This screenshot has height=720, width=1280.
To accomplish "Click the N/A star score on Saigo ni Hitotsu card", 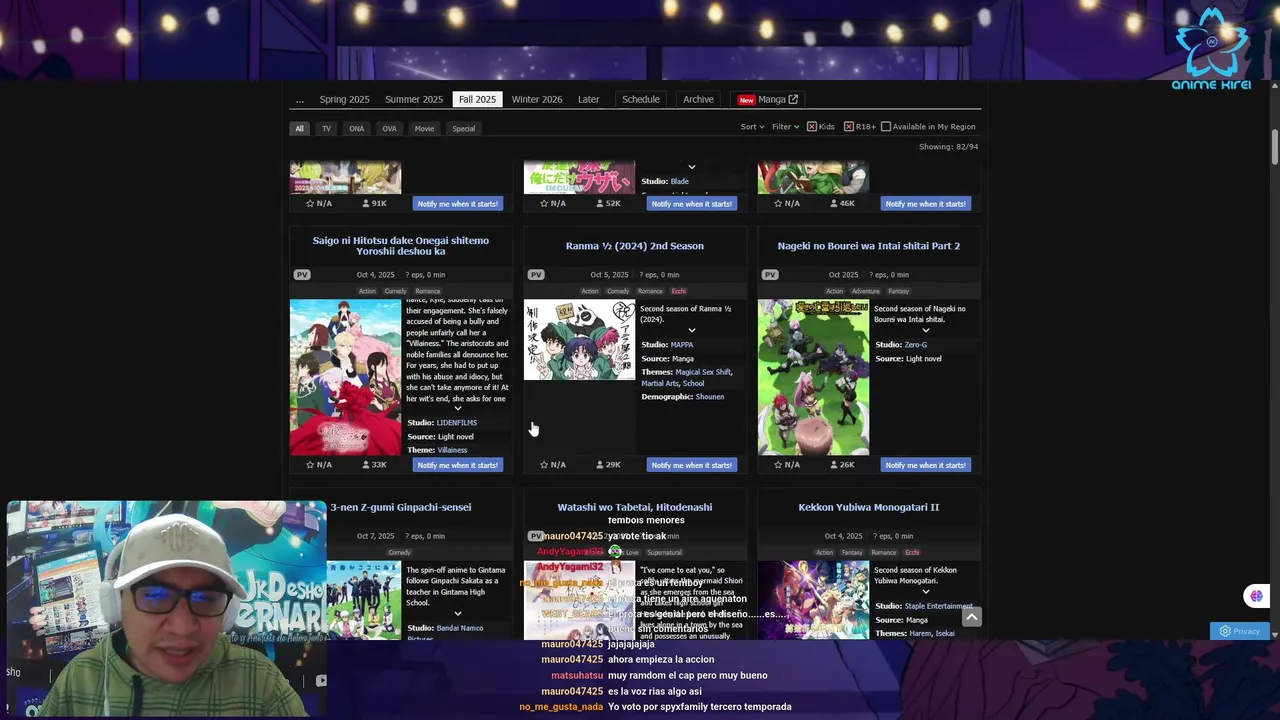I will (319, 465).
